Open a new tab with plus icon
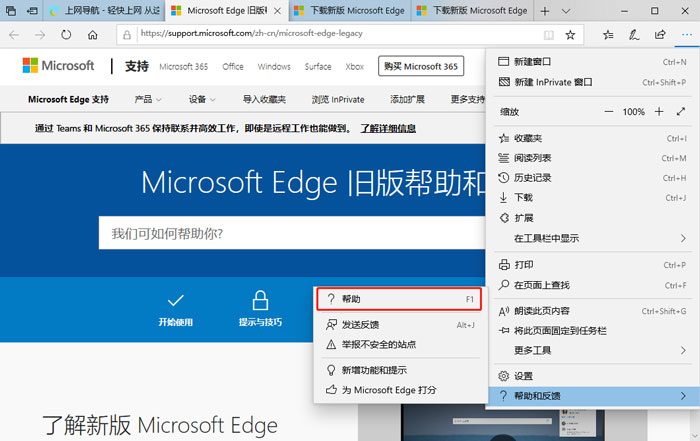Screen dimensions: 700x441 [545, 10]
